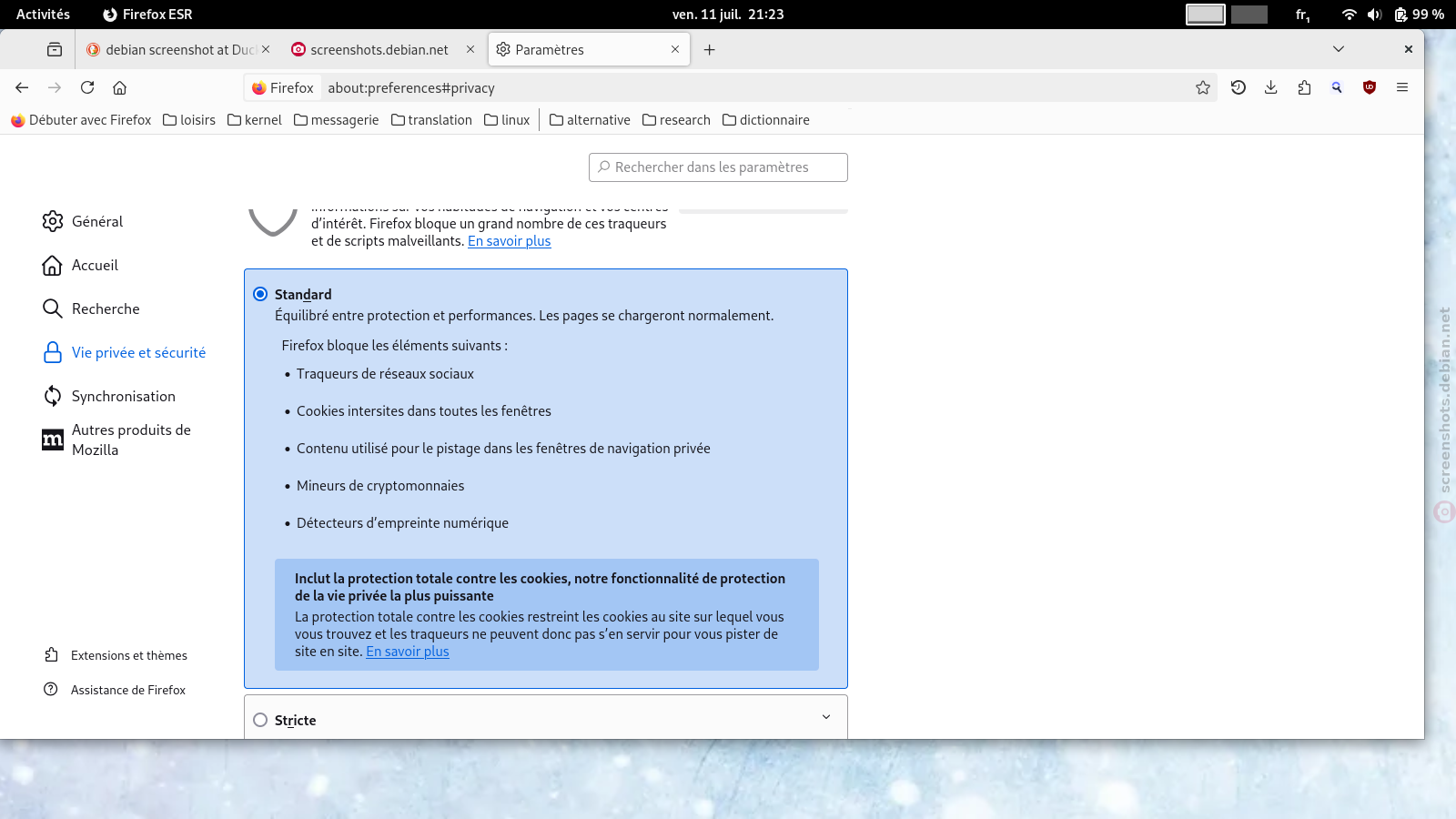Bookmark this page with the star
Screen dimensions: 1456x819
pyautogui.click(x=1203, y=87)
